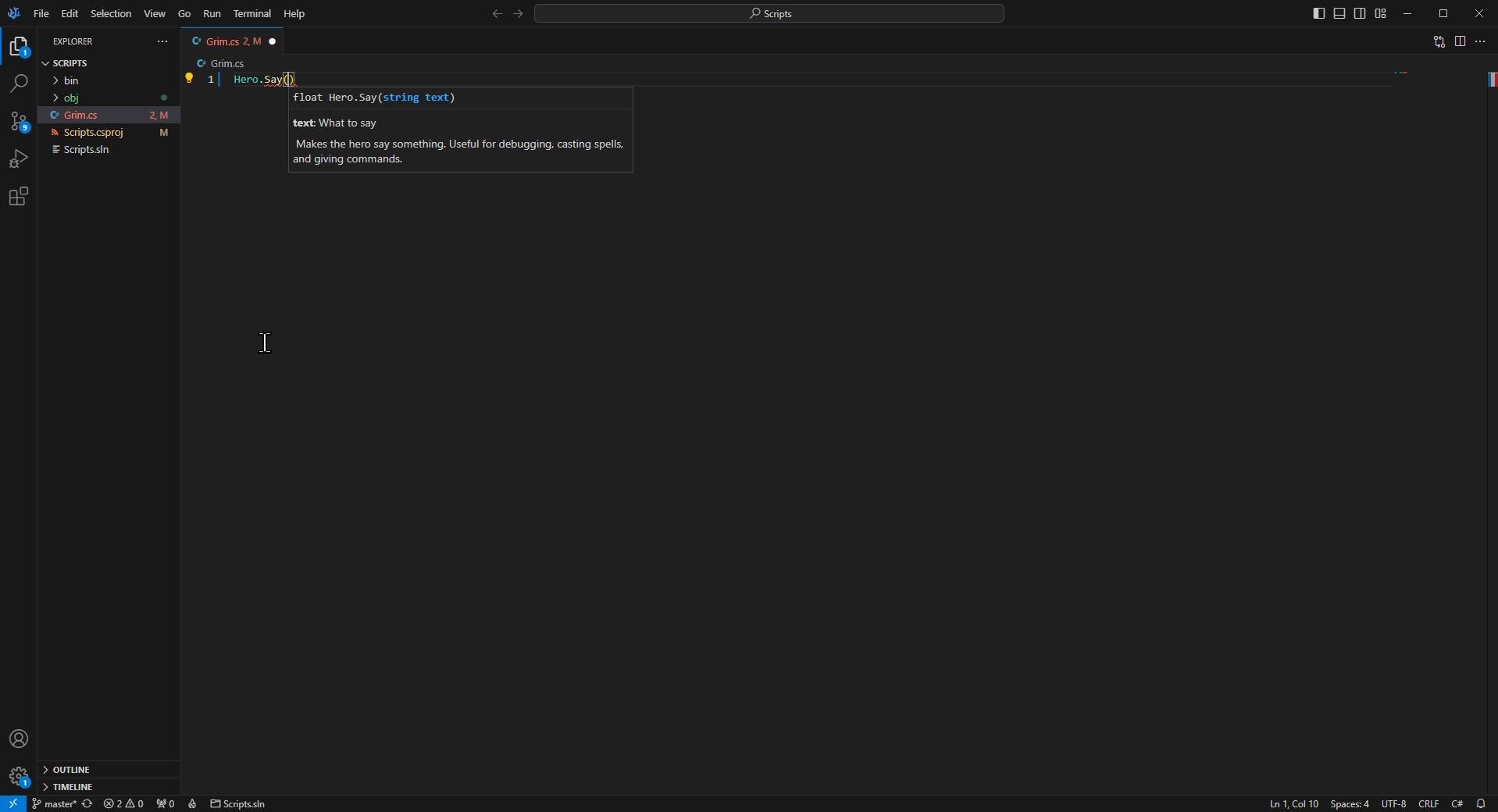Change indentation via Spaces: 4
Image resolution: width=1498 pixels, height=812 pixels.
click(1350, 803)
